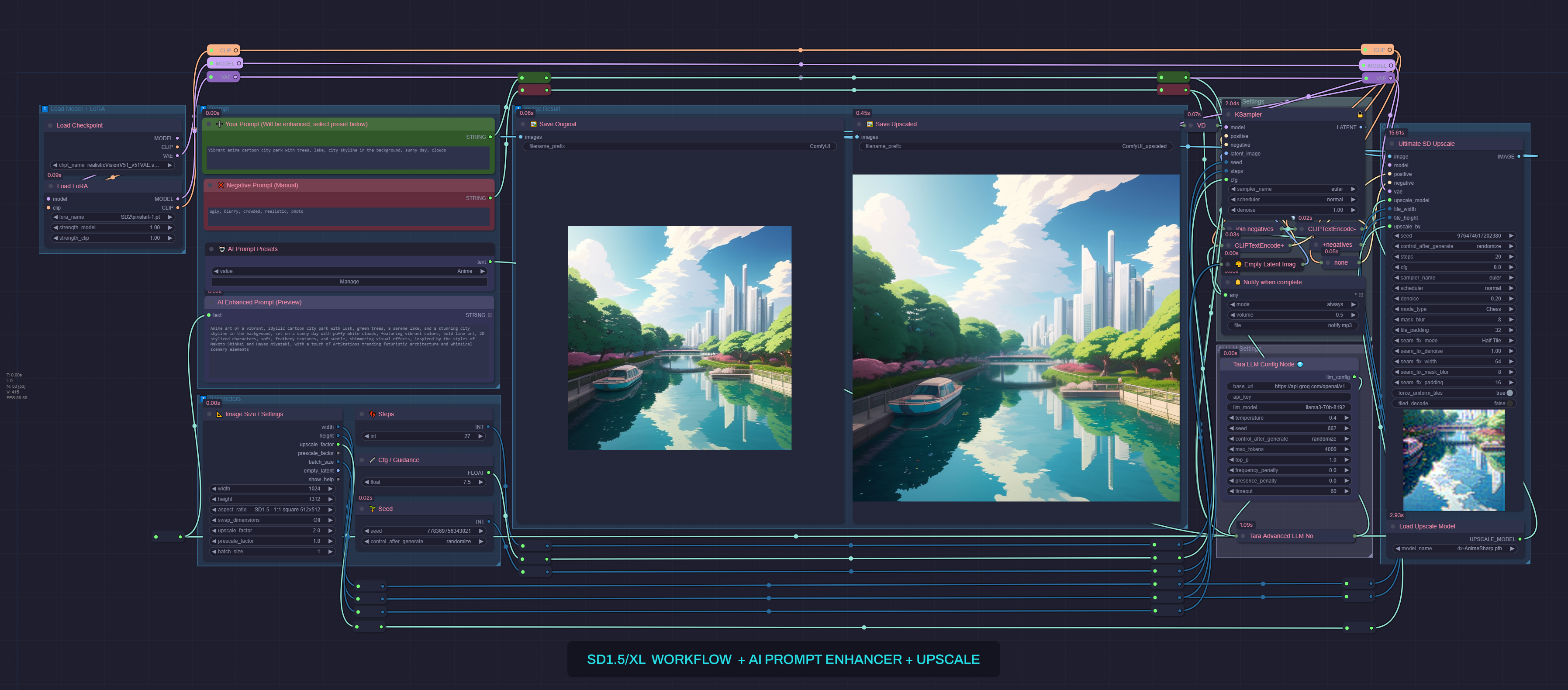Open the sampler_name dropdown in KSampler
The height and width of the screenshot is (690, 1568).
coord(1292,189)
